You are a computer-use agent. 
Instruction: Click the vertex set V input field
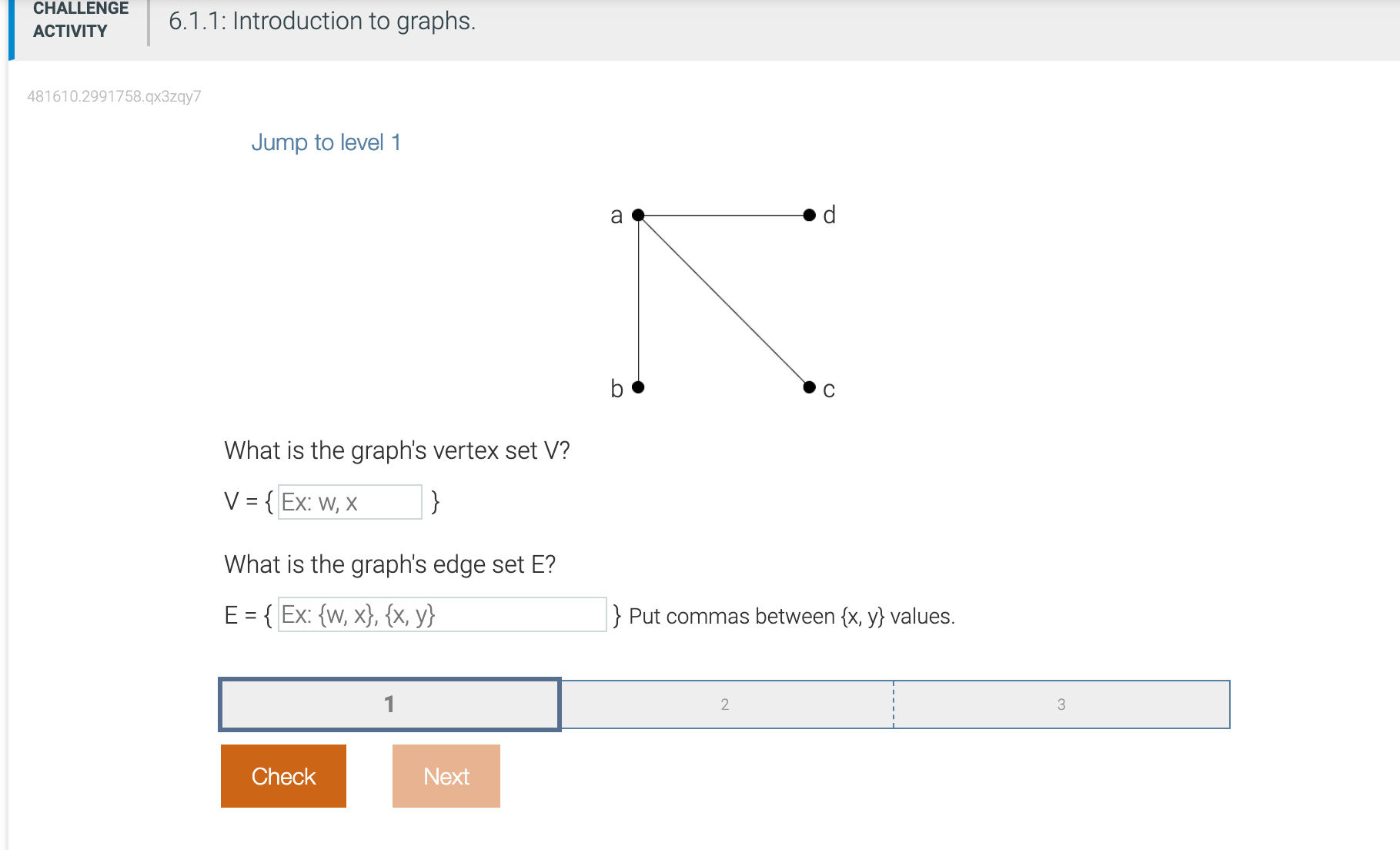point(349,502)
